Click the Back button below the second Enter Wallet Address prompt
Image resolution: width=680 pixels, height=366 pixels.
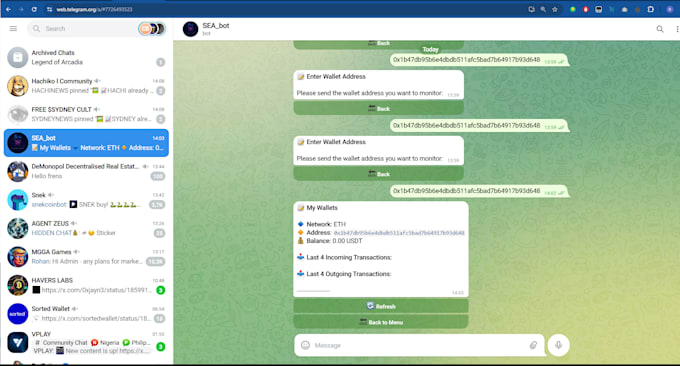[x=379, y=174]
